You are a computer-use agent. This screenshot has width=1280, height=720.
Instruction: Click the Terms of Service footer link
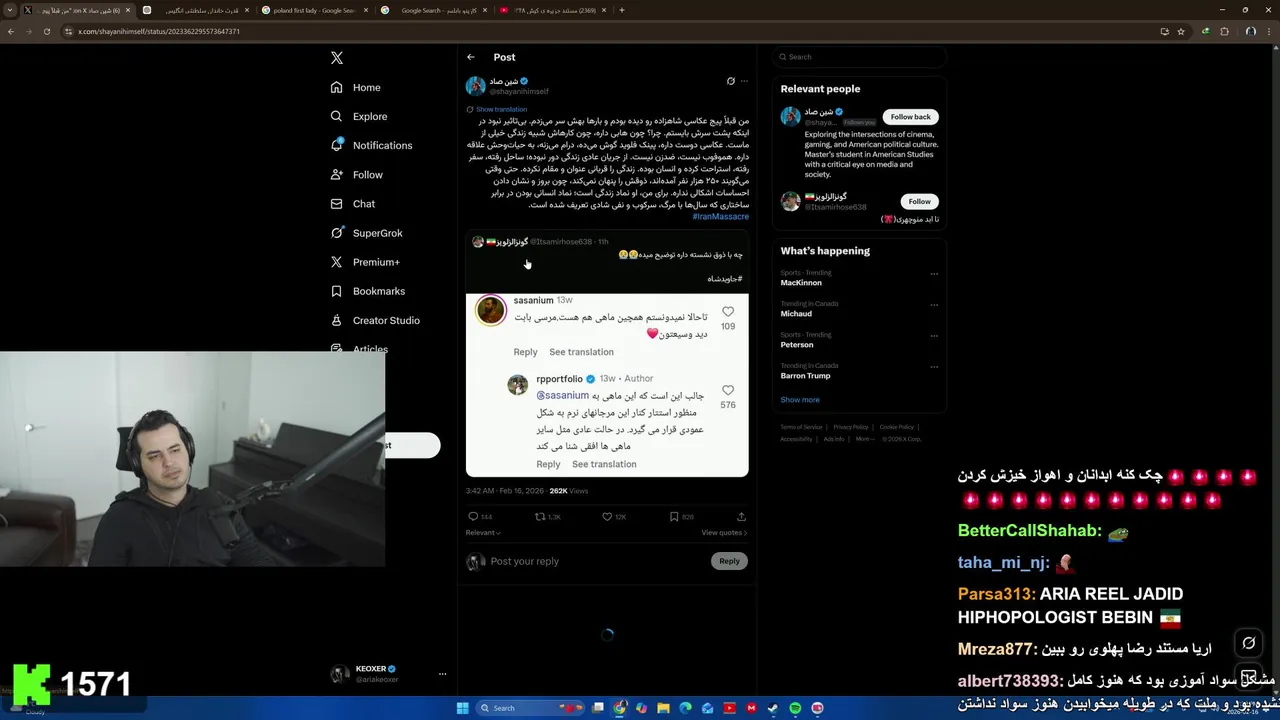coord(801,427)
